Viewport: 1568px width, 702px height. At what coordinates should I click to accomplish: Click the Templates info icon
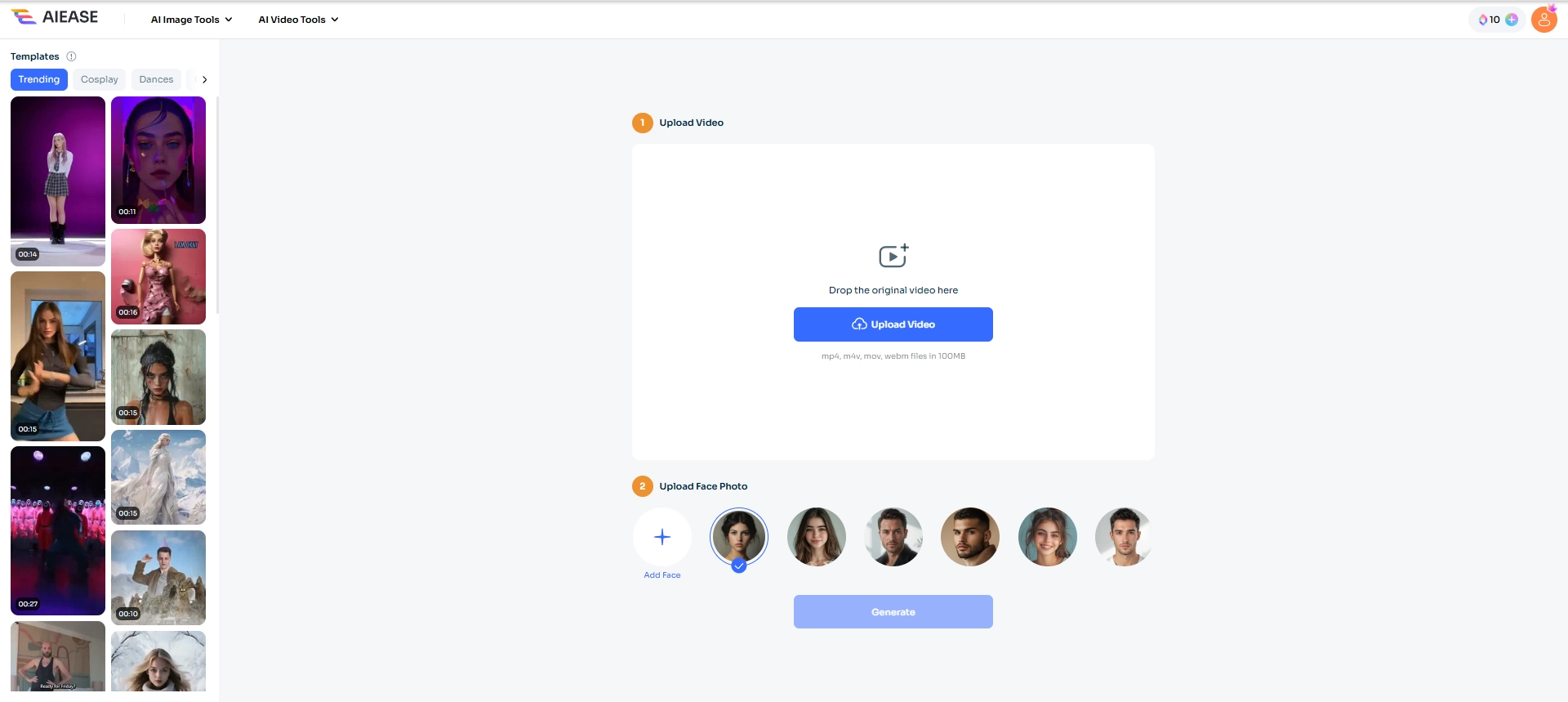coord(71,56)
